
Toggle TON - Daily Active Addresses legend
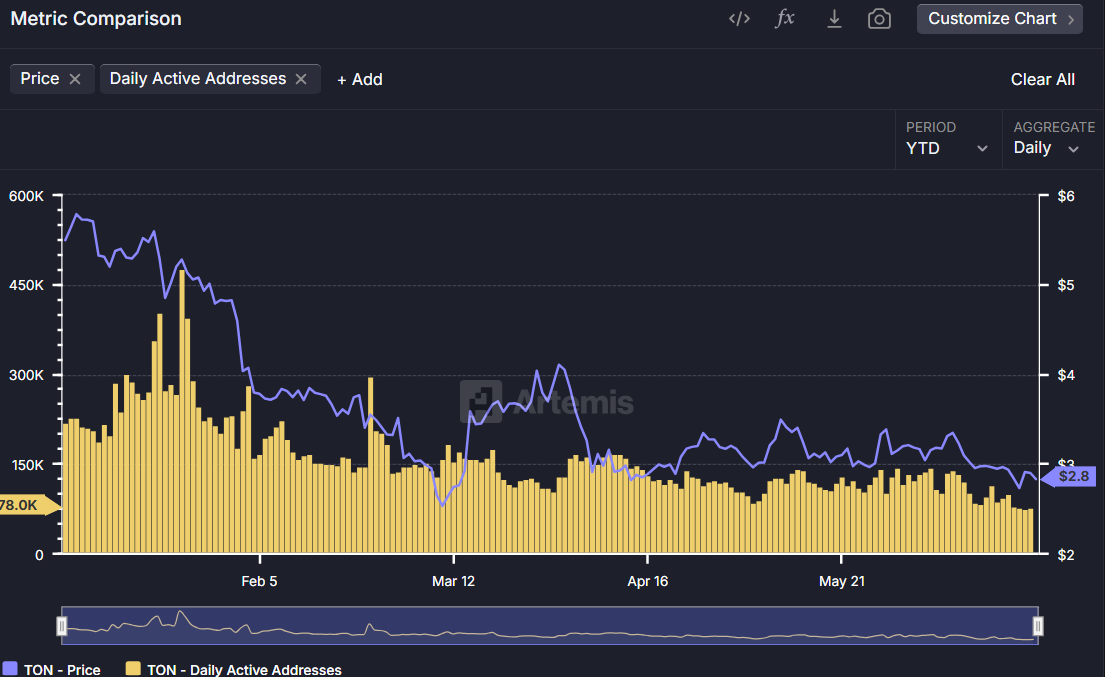point(234,669)
